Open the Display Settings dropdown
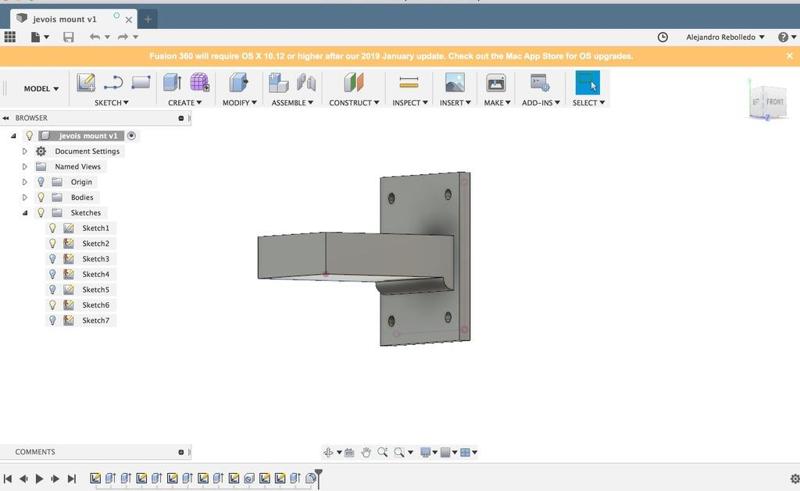The height and width of the screenshot is (491, 800). coord(427,452)
